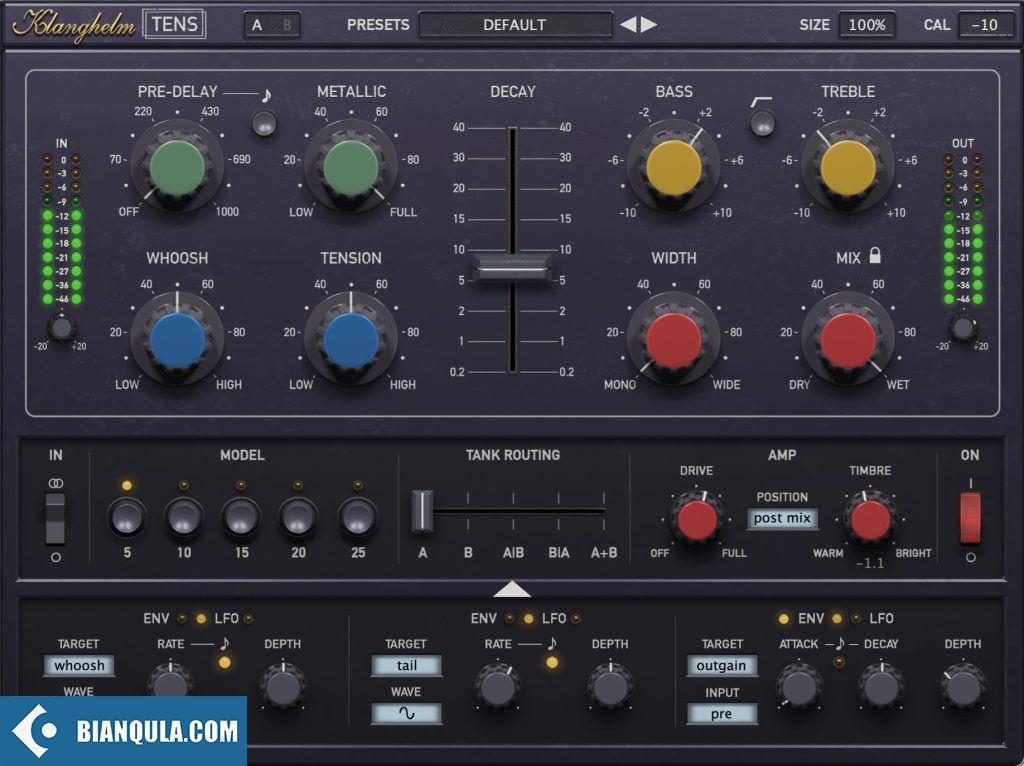Toggle the red ON power switch
Image resolution: width=1024 pixels, height=766 pixels.
970,519
